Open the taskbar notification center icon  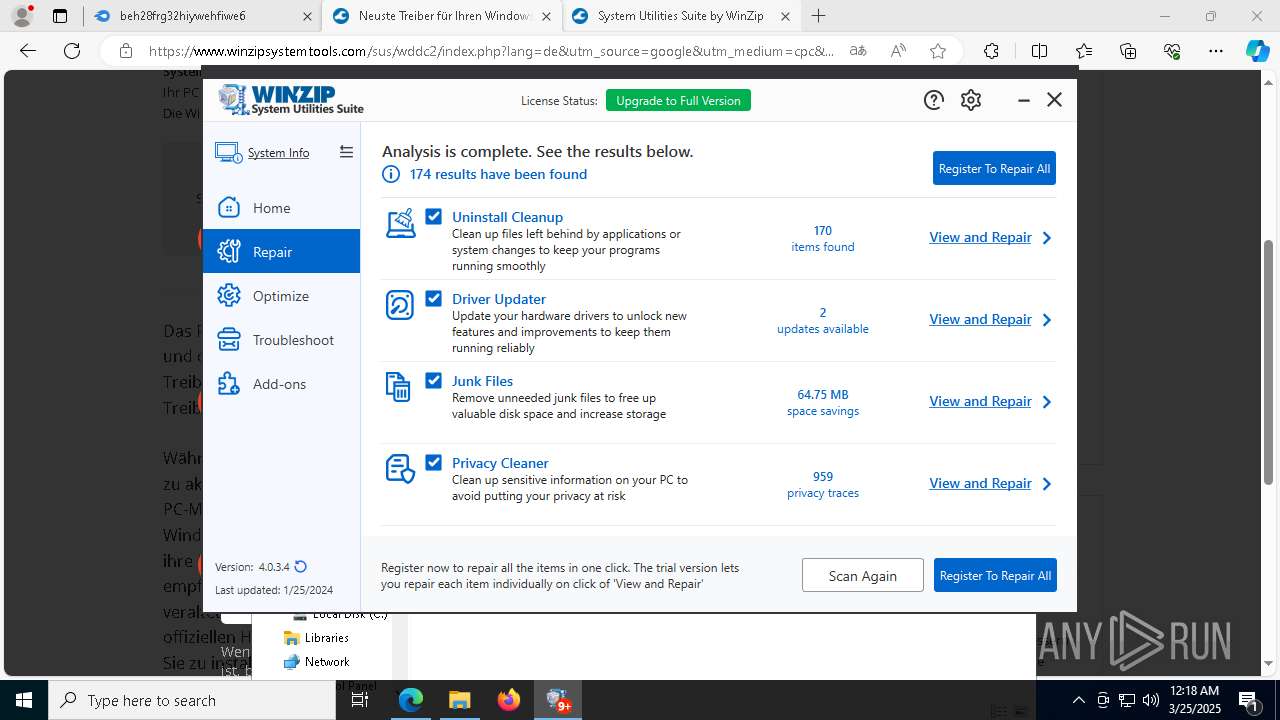click(1248, 700)
